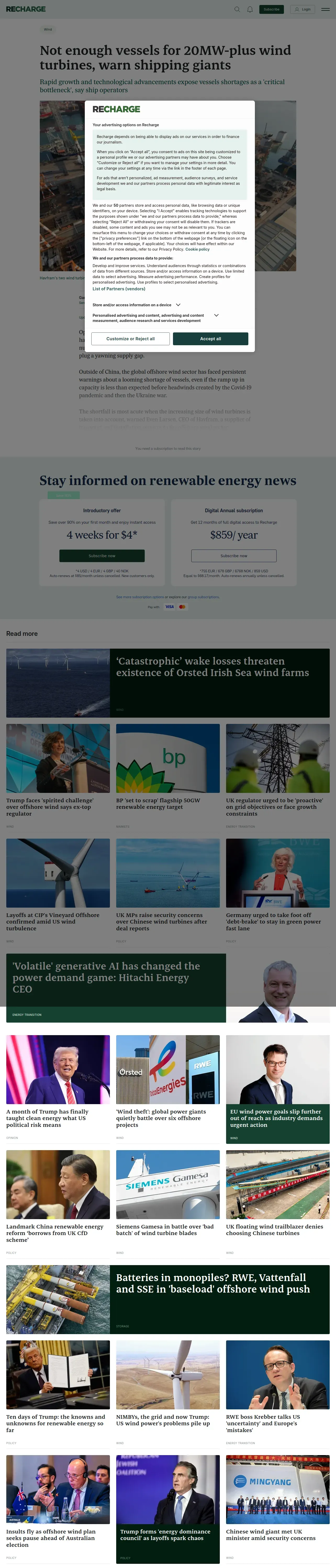Screen dimensions: 336x1568
Task: Click the Orsted, TotalEnergies, RWE logos thumbnail
Action: click(168, 1069)
